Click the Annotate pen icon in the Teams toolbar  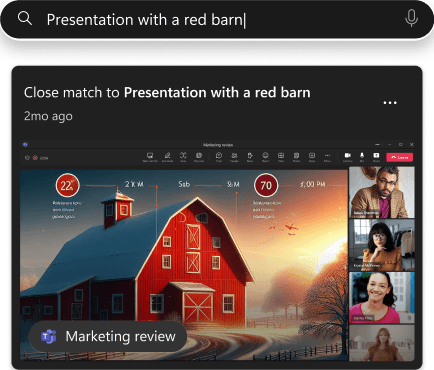coord(167,157)
